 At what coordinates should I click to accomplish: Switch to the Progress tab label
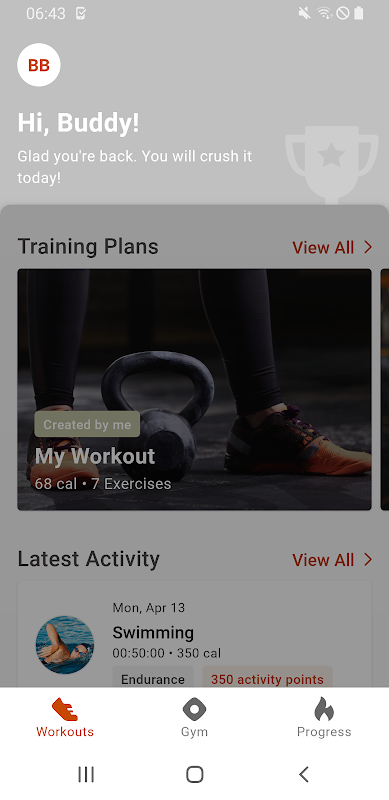[x=324, y=732]
